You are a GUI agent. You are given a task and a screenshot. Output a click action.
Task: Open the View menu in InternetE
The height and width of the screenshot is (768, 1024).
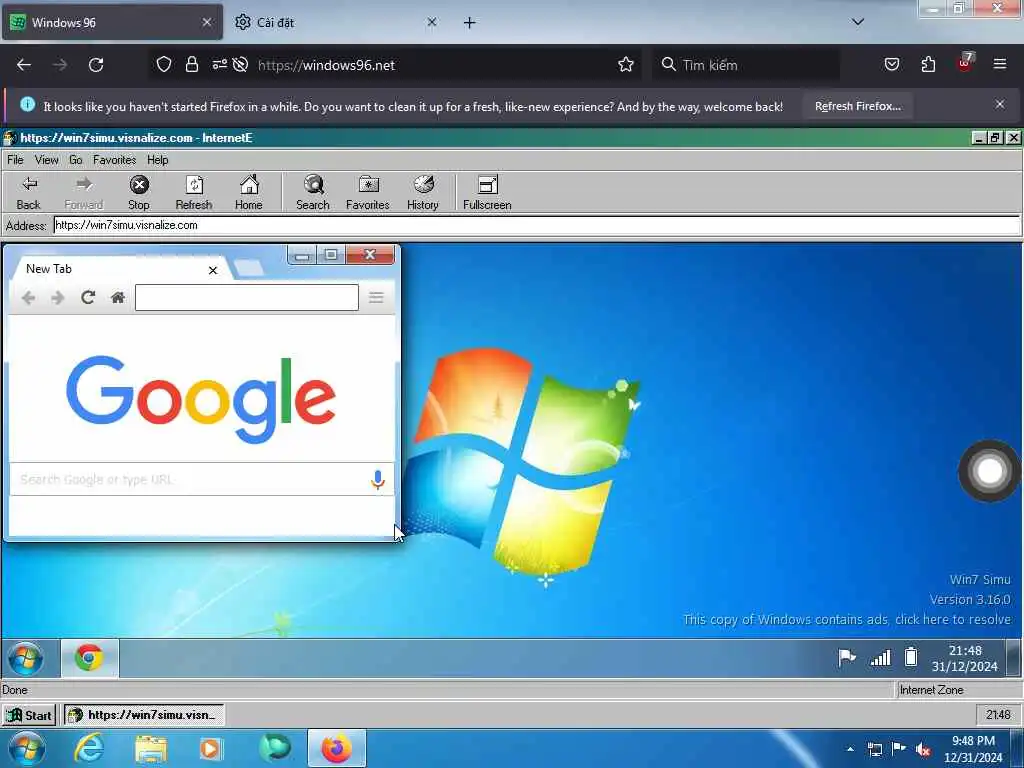point(46,160)
